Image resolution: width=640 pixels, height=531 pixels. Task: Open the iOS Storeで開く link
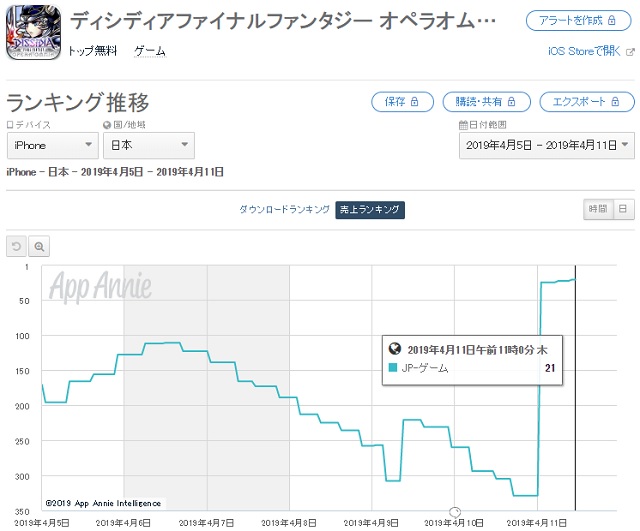click(584, 51)
